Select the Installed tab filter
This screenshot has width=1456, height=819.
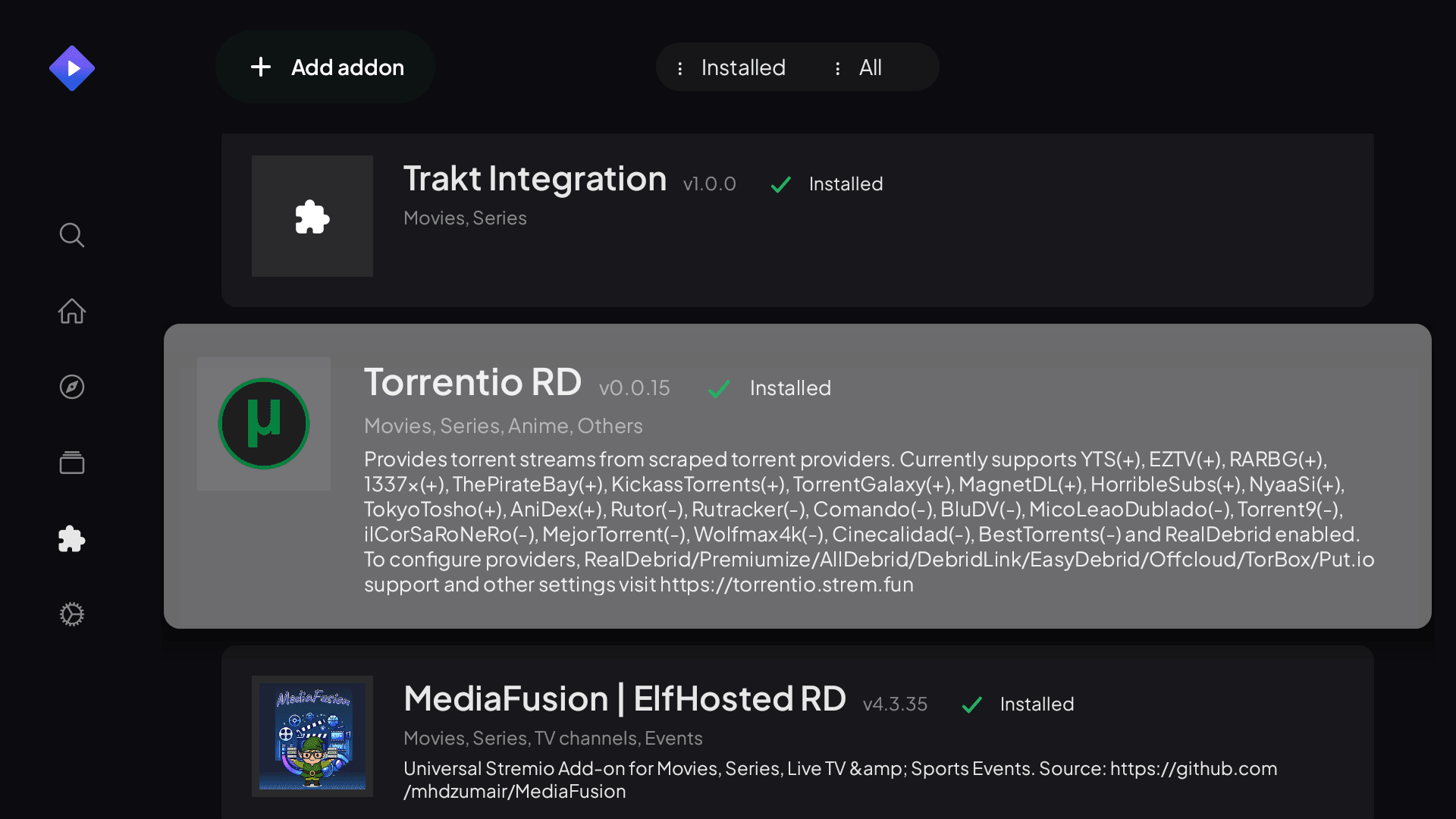pyautogui.click(x=743, y=67)
